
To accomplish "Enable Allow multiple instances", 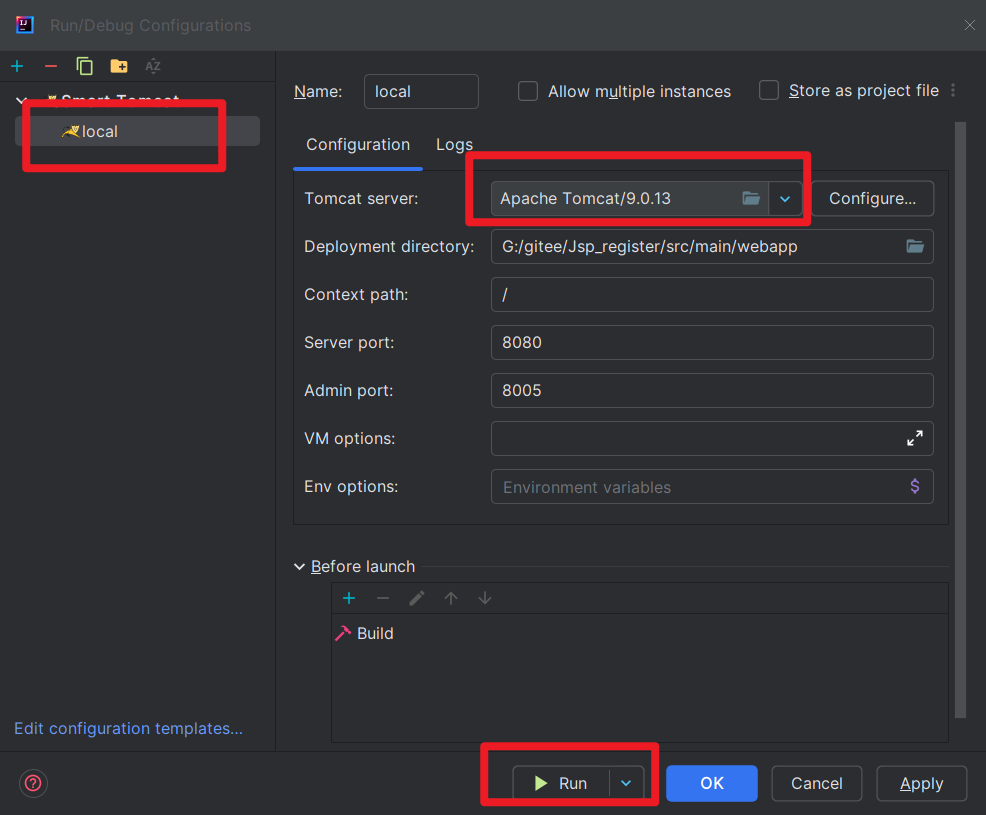I will click(x=528, y=91).
